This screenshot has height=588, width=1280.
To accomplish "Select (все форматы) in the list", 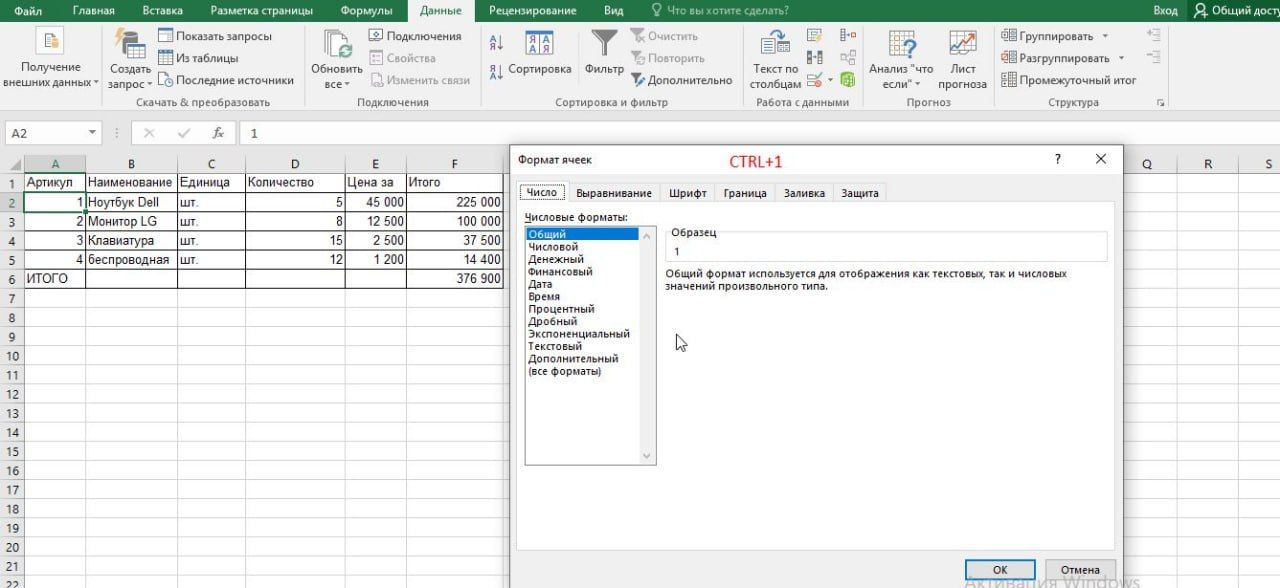I will click(x=564, y=371).
